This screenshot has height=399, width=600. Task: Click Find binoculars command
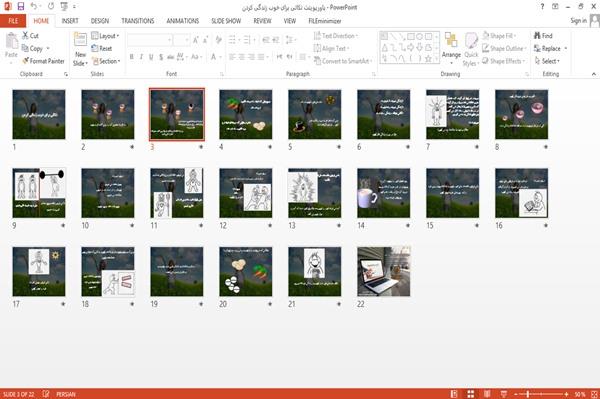(x=543, y=36)
